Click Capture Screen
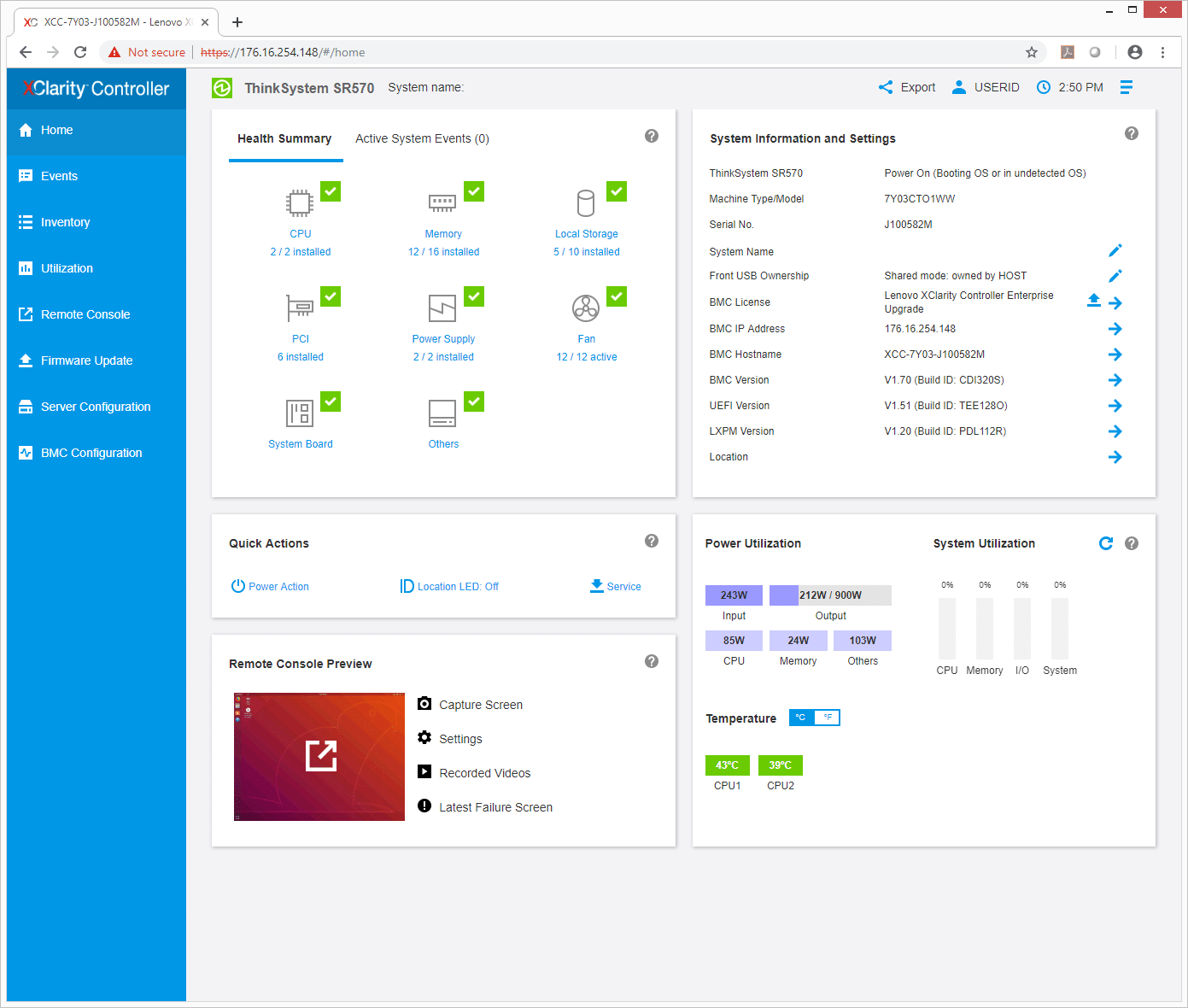 470,705
